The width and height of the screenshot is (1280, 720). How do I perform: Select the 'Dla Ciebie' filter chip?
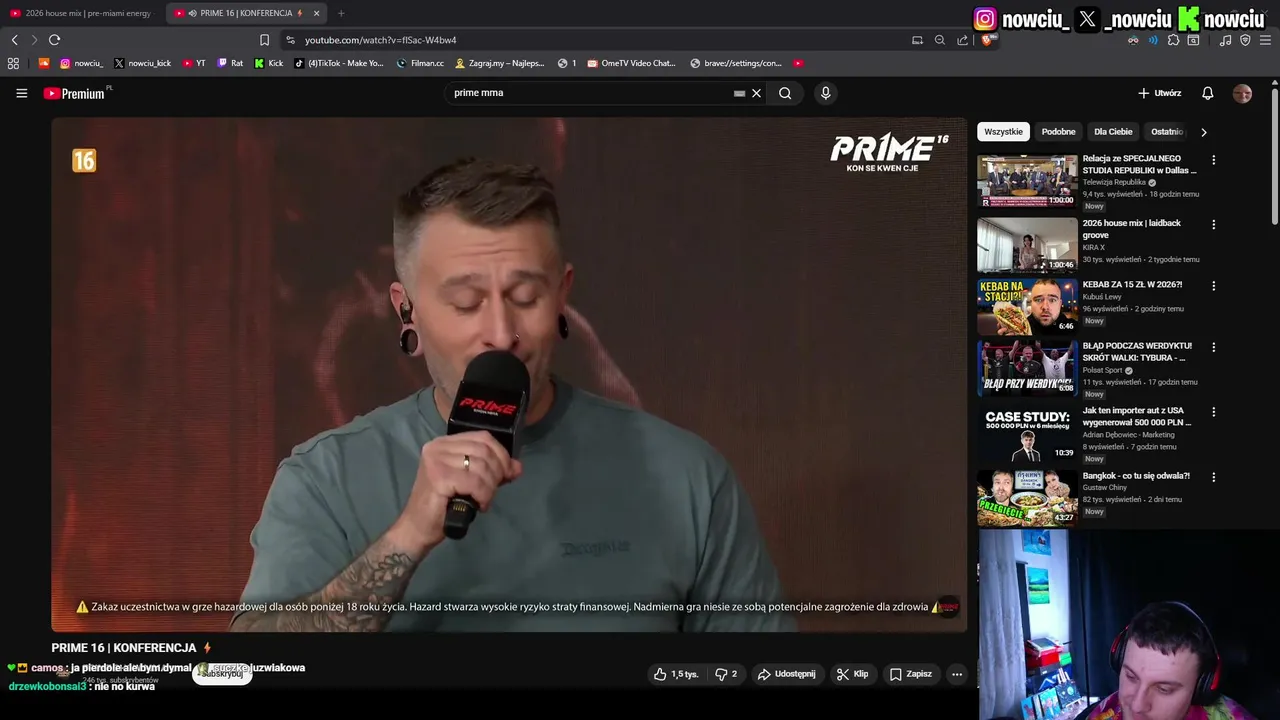1113,132
